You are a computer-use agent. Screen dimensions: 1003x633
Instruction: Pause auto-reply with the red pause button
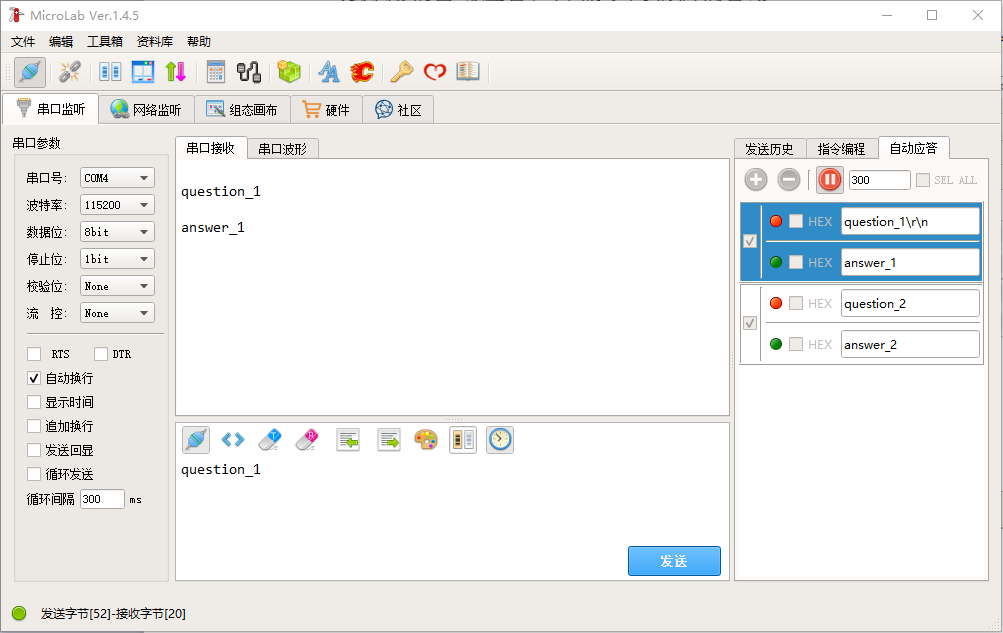[830, 180]
